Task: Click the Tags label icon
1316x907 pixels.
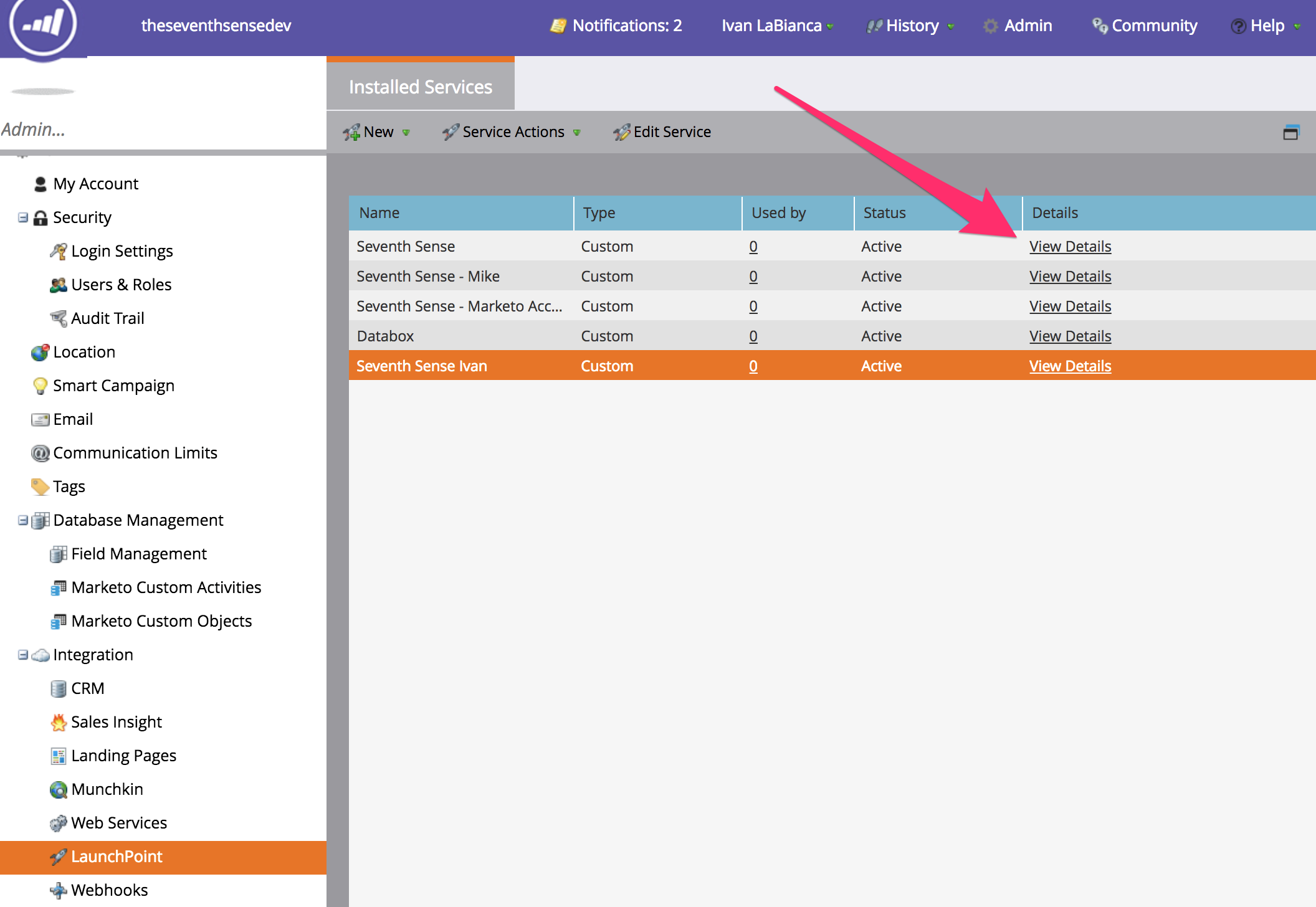Action: click(40, 487)
